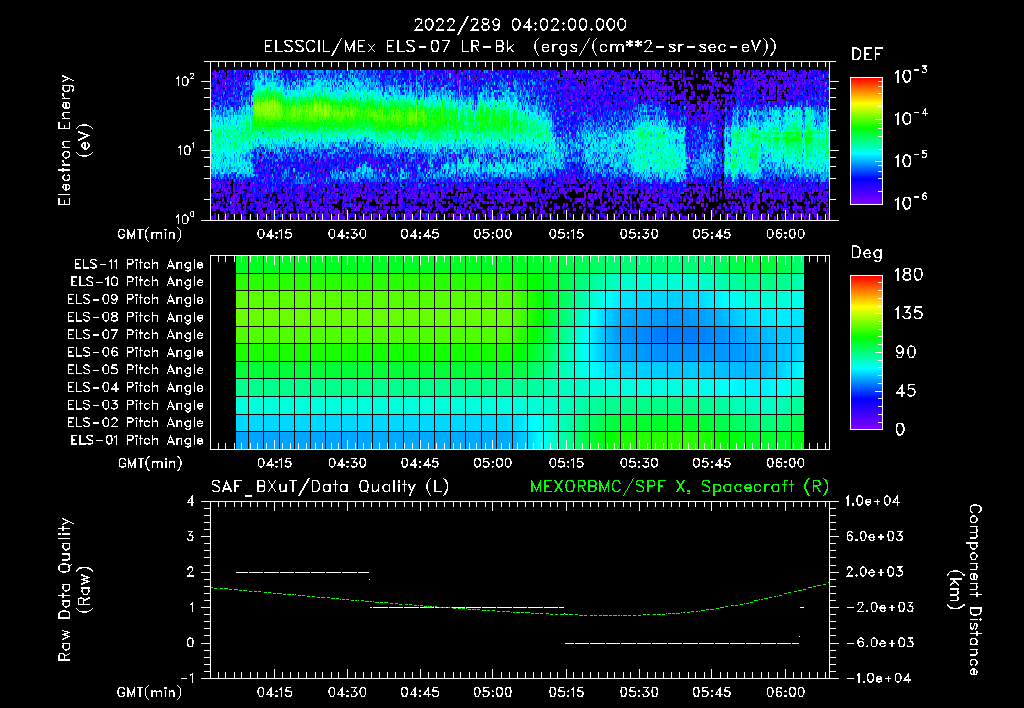
Task: Click the Deg label above the pitch color bar
Action: coord(866,253)
